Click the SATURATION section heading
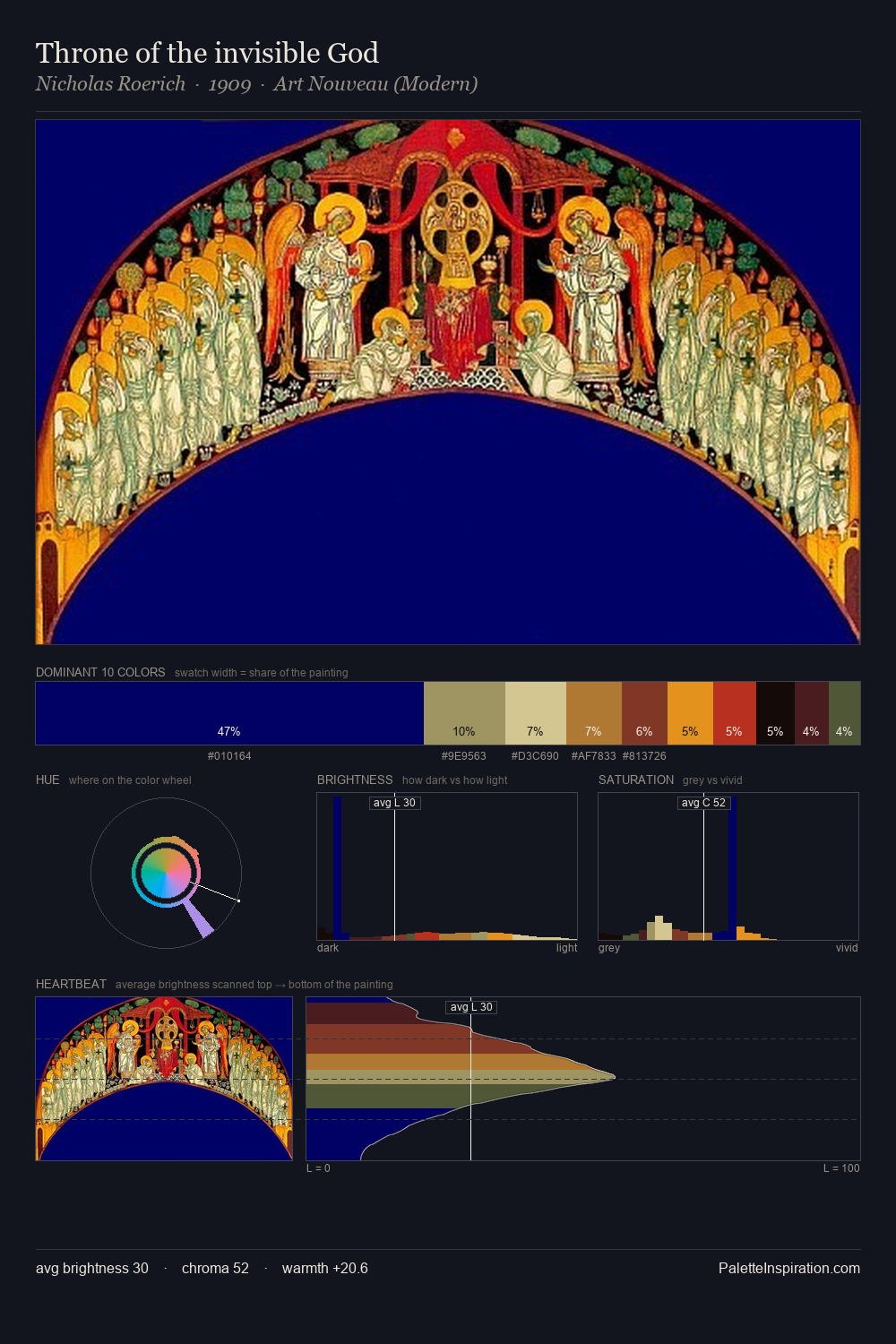The height and width of the screenshot is (1344, 896). click(x=636, y=780)
